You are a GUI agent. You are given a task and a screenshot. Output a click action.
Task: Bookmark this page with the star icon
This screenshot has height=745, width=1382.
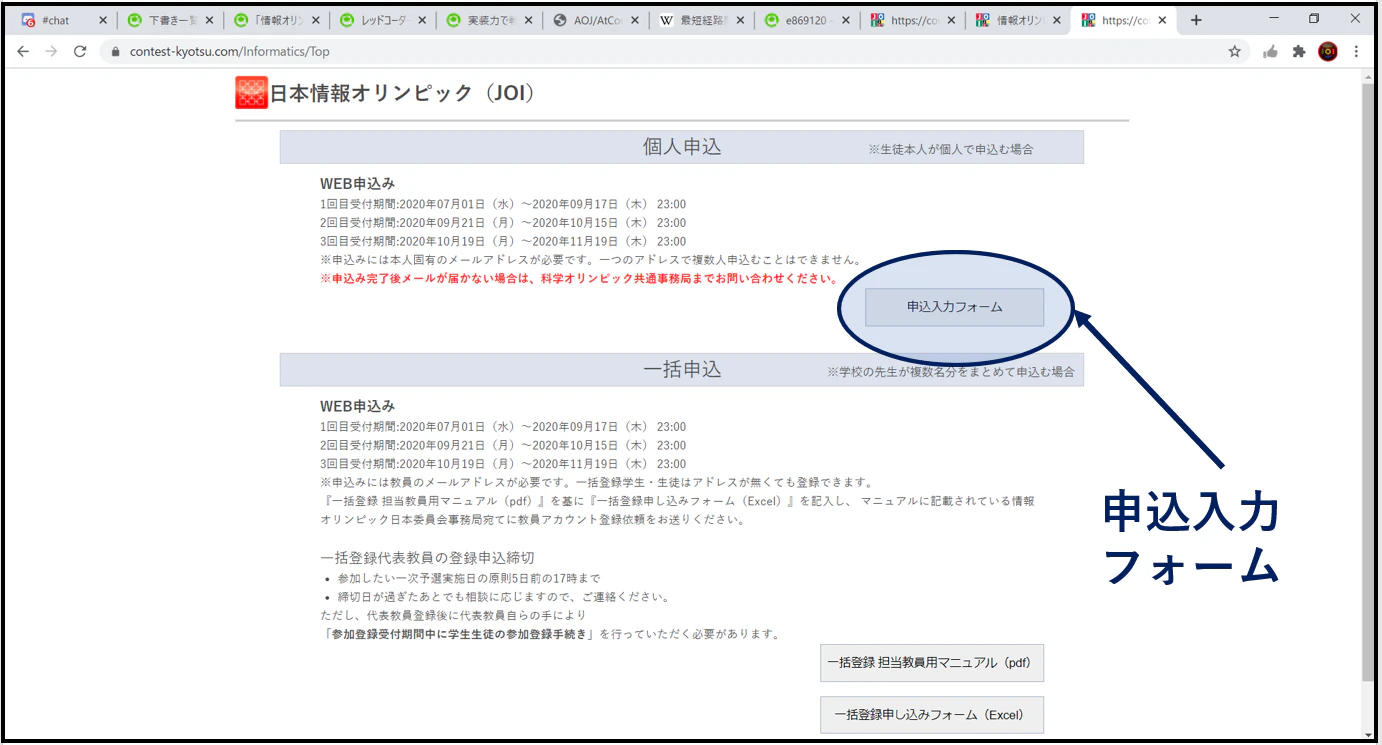pos(1235,52)
